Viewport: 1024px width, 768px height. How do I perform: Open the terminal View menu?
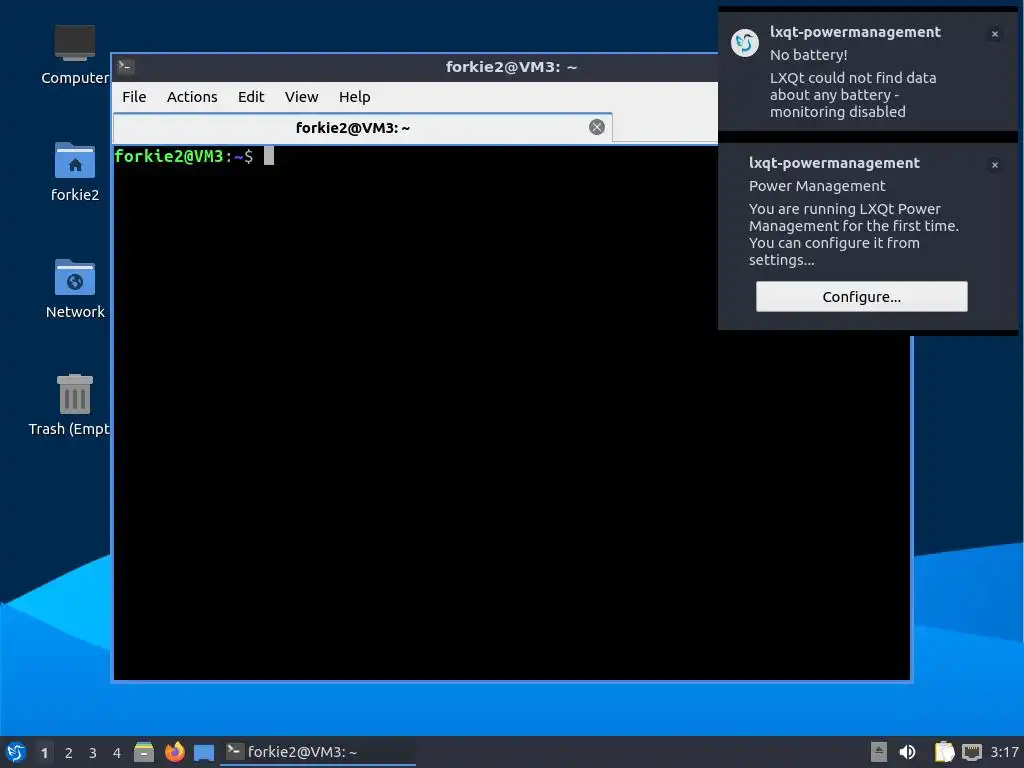click(301, 97)
